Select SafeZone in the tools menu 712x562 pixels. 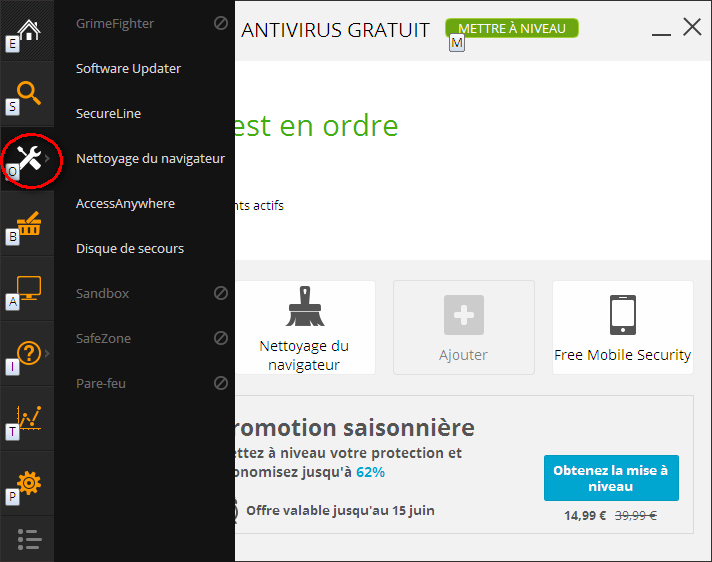[104, 338]
